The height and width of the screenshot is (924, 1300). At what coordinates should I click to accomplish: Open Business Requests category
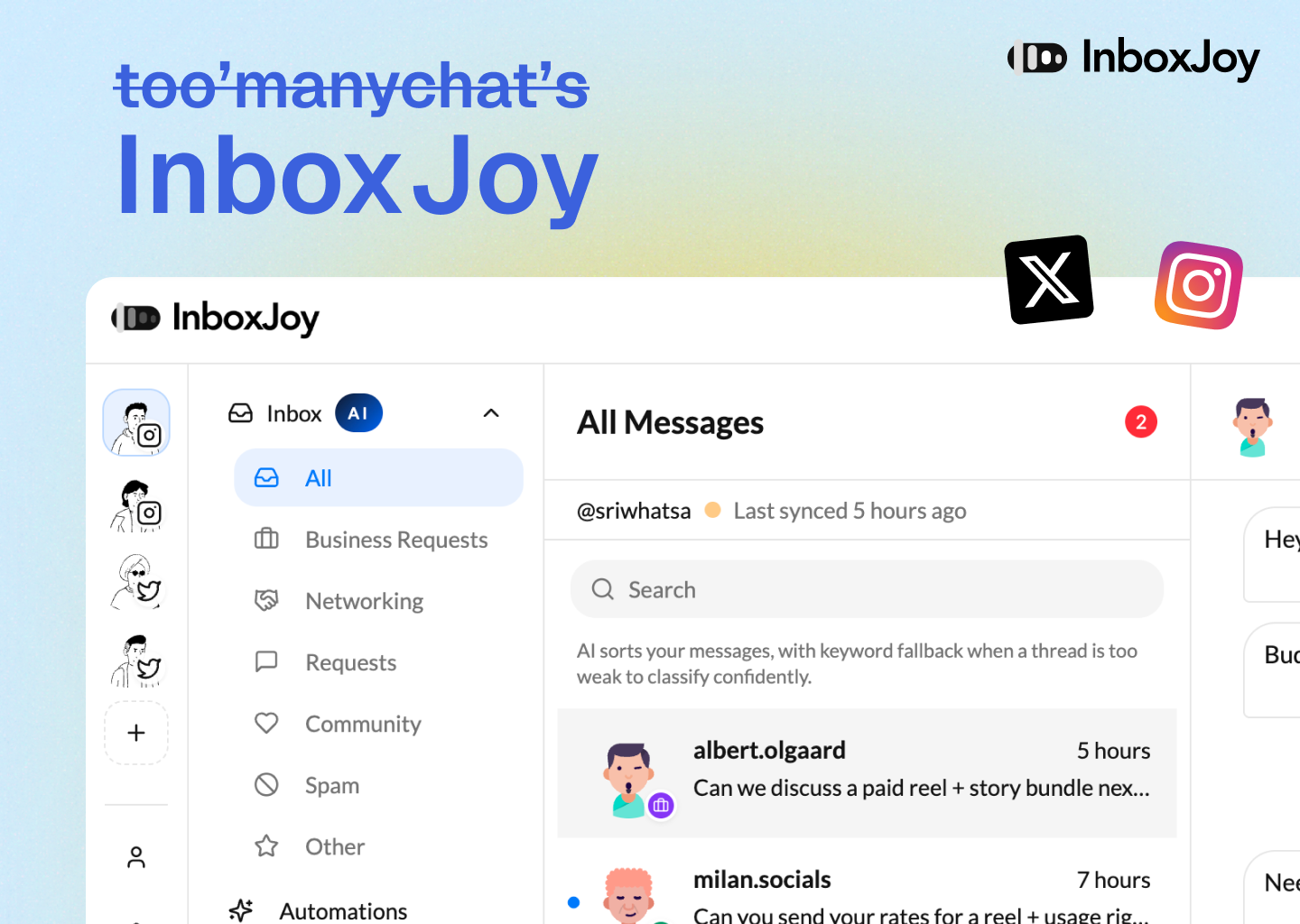[x=378, y=540]
